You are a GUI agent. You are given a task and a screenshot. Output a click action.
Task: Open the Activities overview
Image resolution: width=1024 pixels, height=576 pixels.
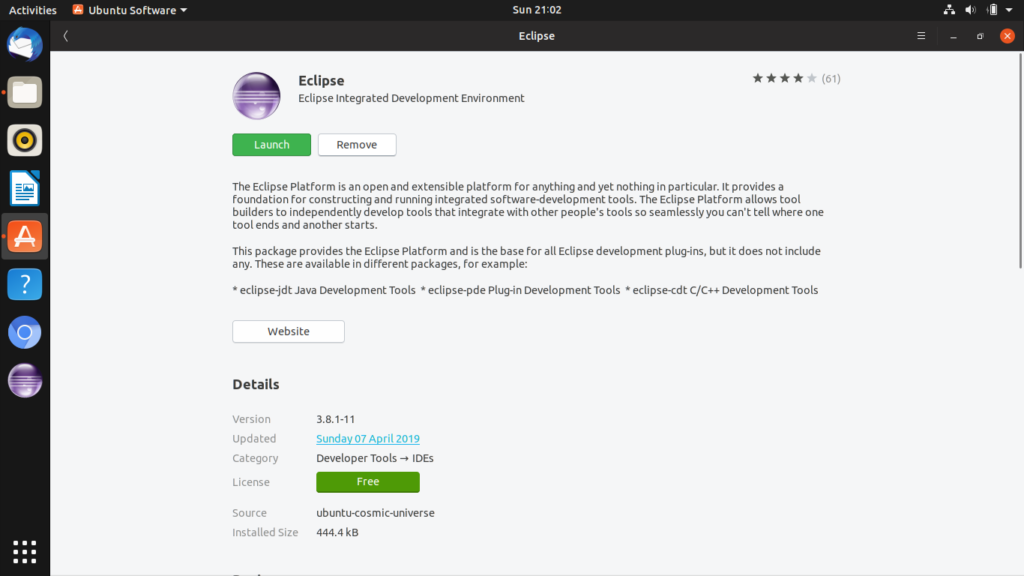(x=33, y=10)
